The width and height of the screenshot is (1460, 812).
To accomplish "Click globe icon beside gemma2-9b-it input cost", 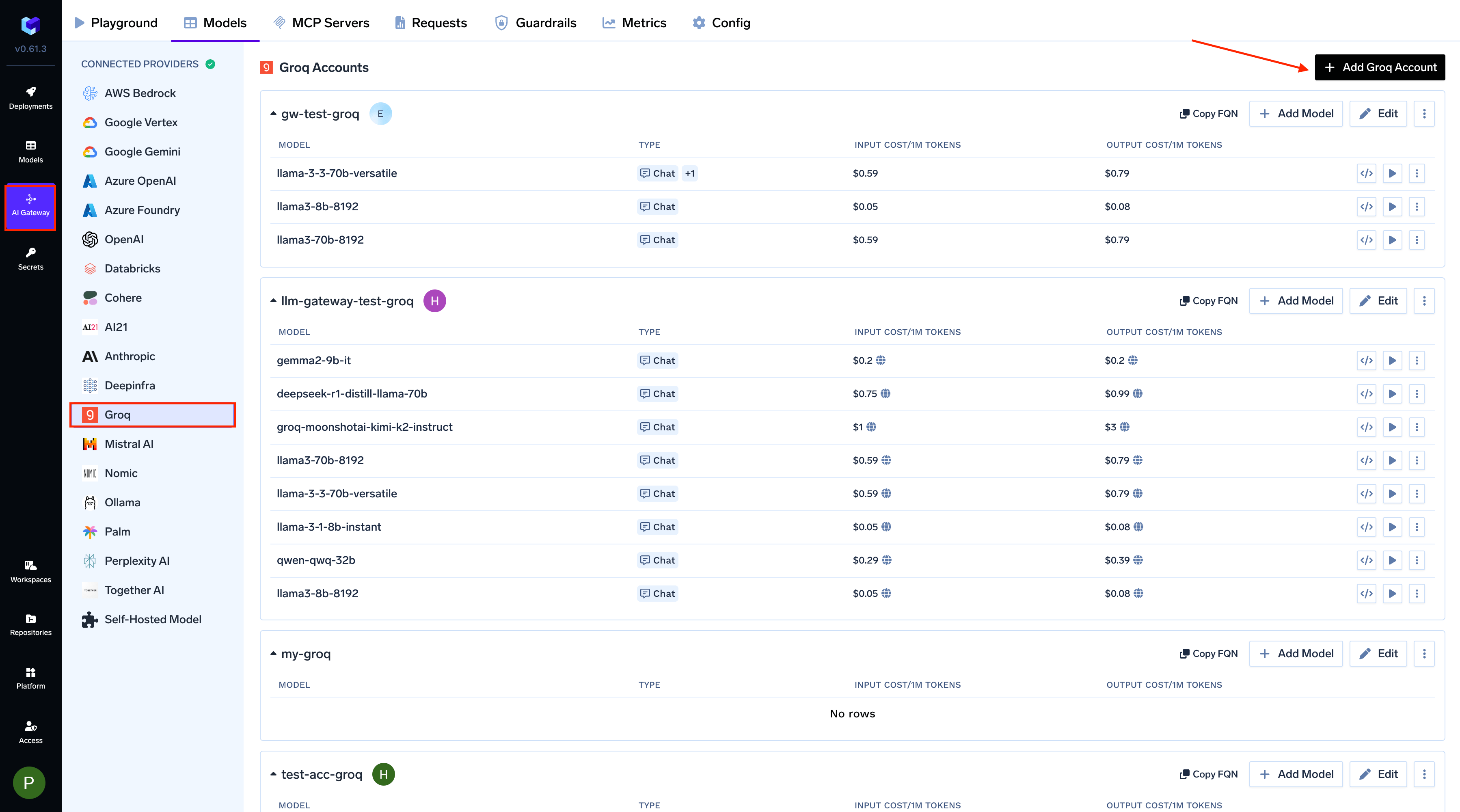I will tap(880, 361).
